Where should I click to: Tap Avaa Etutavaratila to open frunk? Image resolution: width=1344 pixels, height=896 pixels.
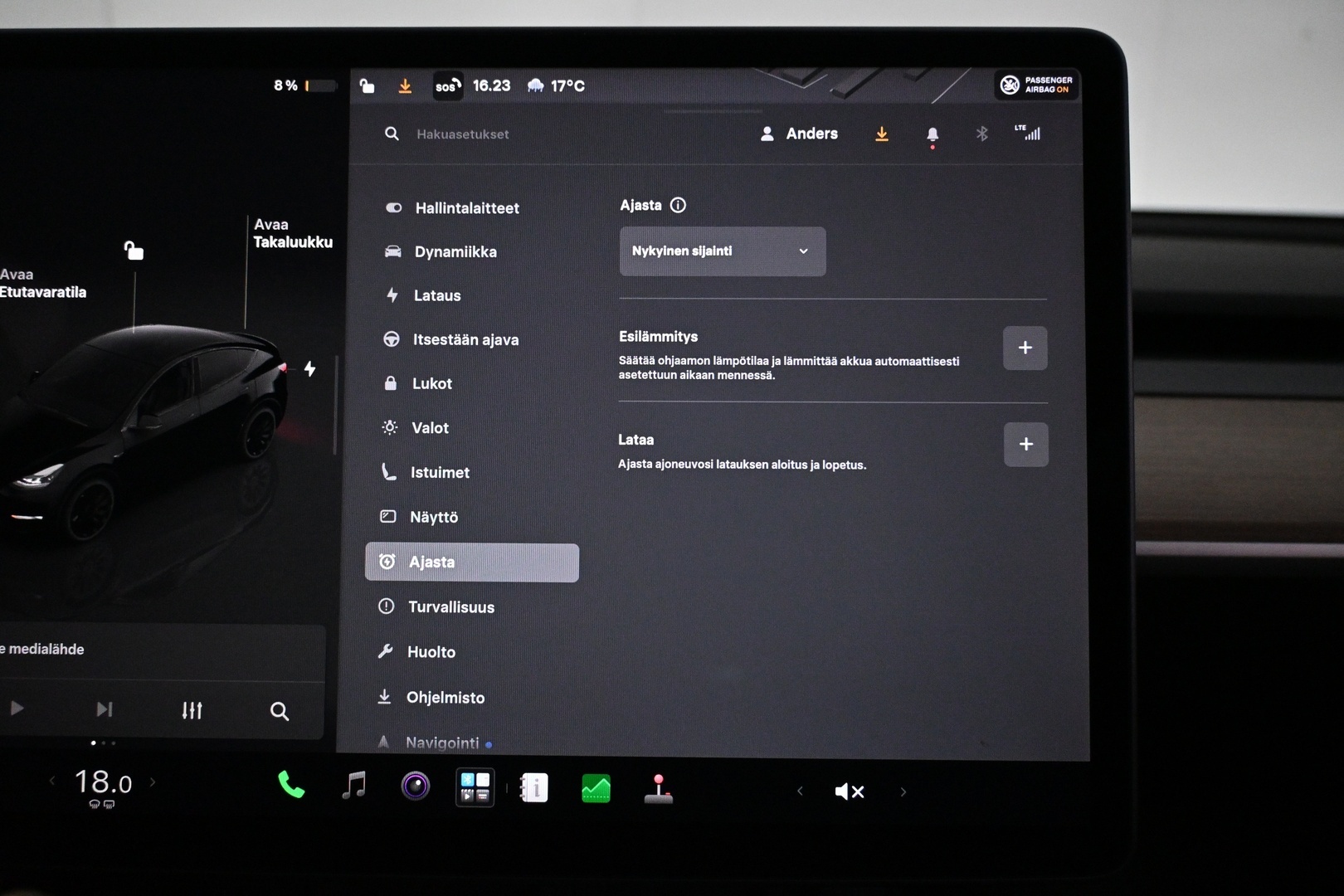click(x=42, y=283)
